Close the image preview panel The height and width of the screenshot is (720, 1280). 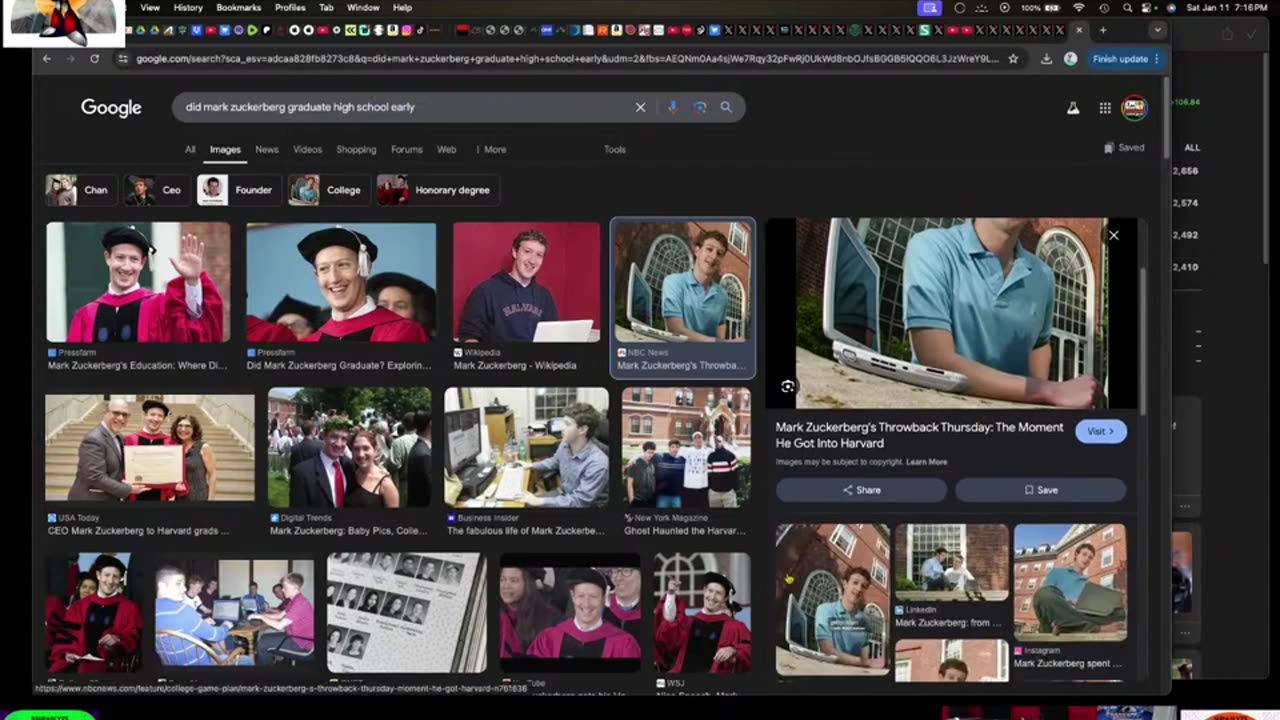[x=1113, y=235]
